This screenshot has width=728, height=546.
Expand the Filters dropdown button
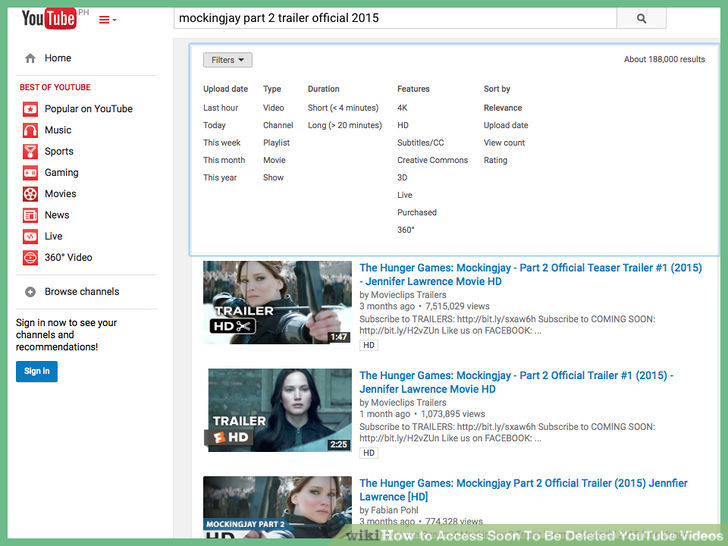228,60
